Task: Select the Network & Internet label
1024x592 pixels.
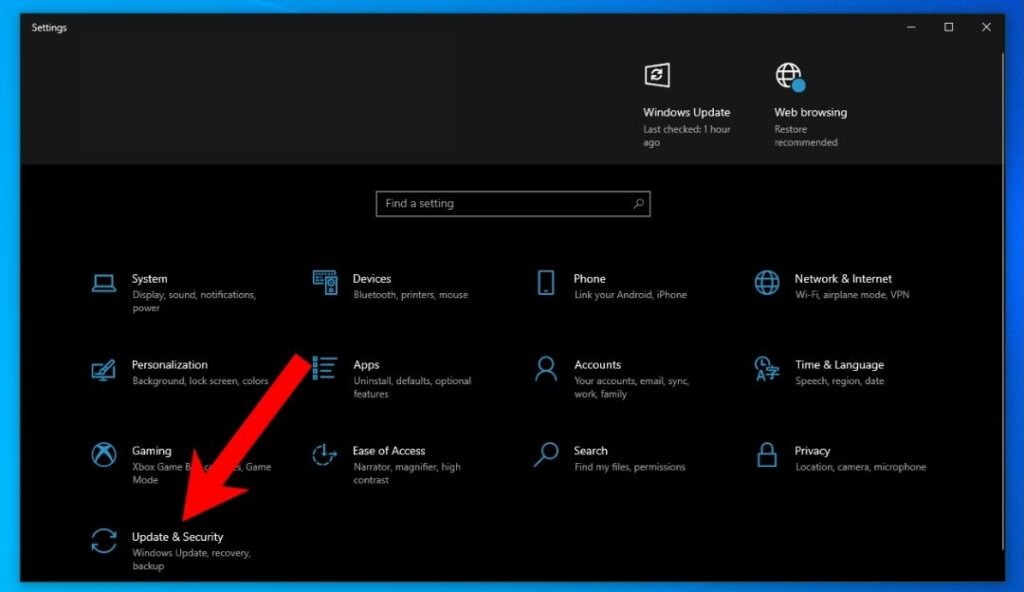Action: click(x=843, y=279)
